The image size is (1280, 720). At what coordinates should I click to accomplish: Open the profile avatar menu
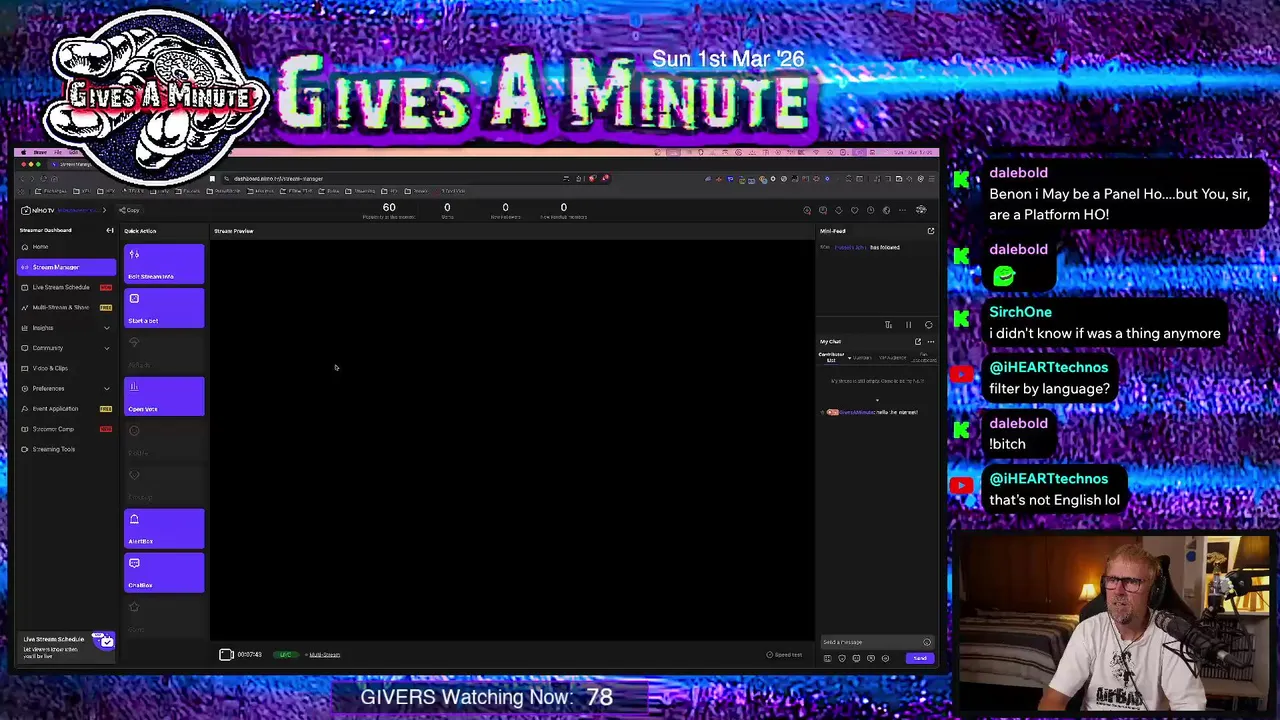(x=921, y=210)
